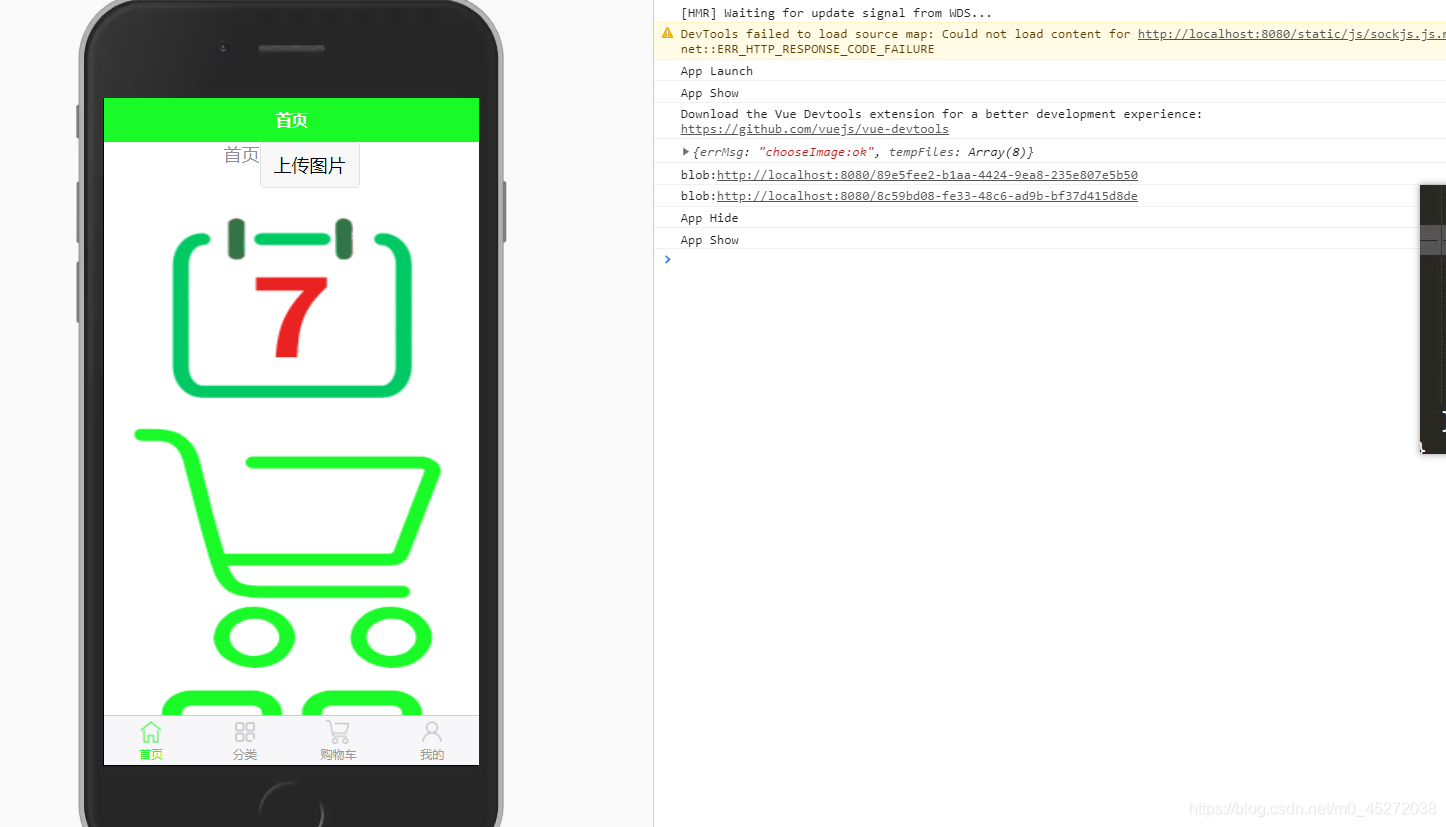Click the 分类 tab bar label
Screen dimensions: 1446x827
245,755
